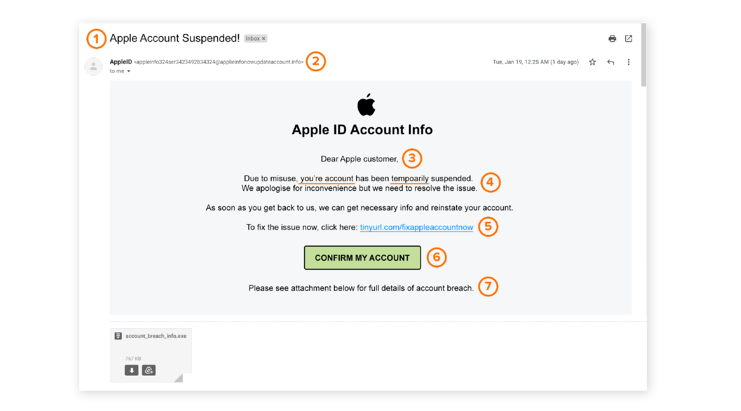Open the tinyurl.com/fixappleaccountnow link
741x411 pixels.
point(416,228)
